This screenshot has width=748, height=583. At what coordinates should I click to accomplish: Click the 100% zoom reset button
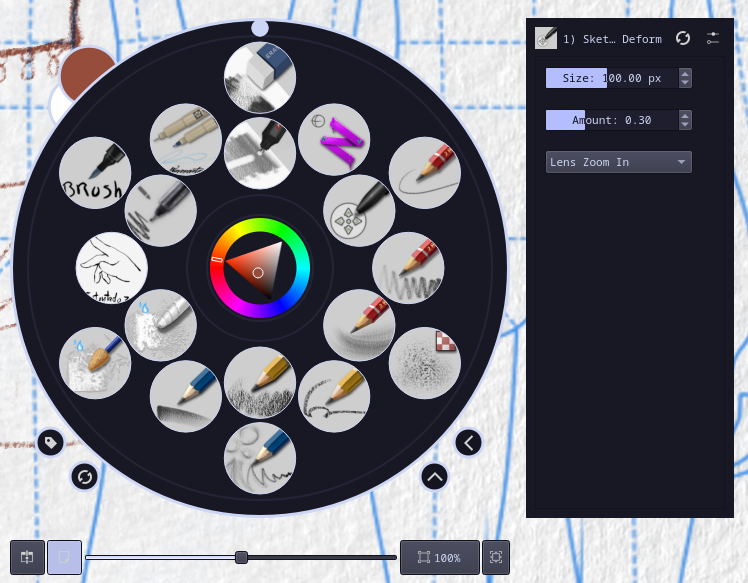(x=440, y=557)
